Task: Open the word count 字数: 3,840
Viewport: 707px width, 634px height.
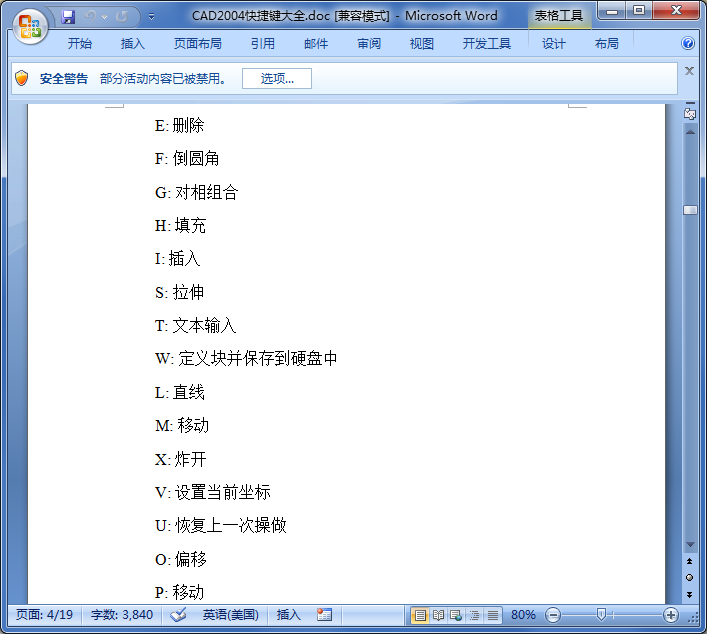Action: (122, 615)
